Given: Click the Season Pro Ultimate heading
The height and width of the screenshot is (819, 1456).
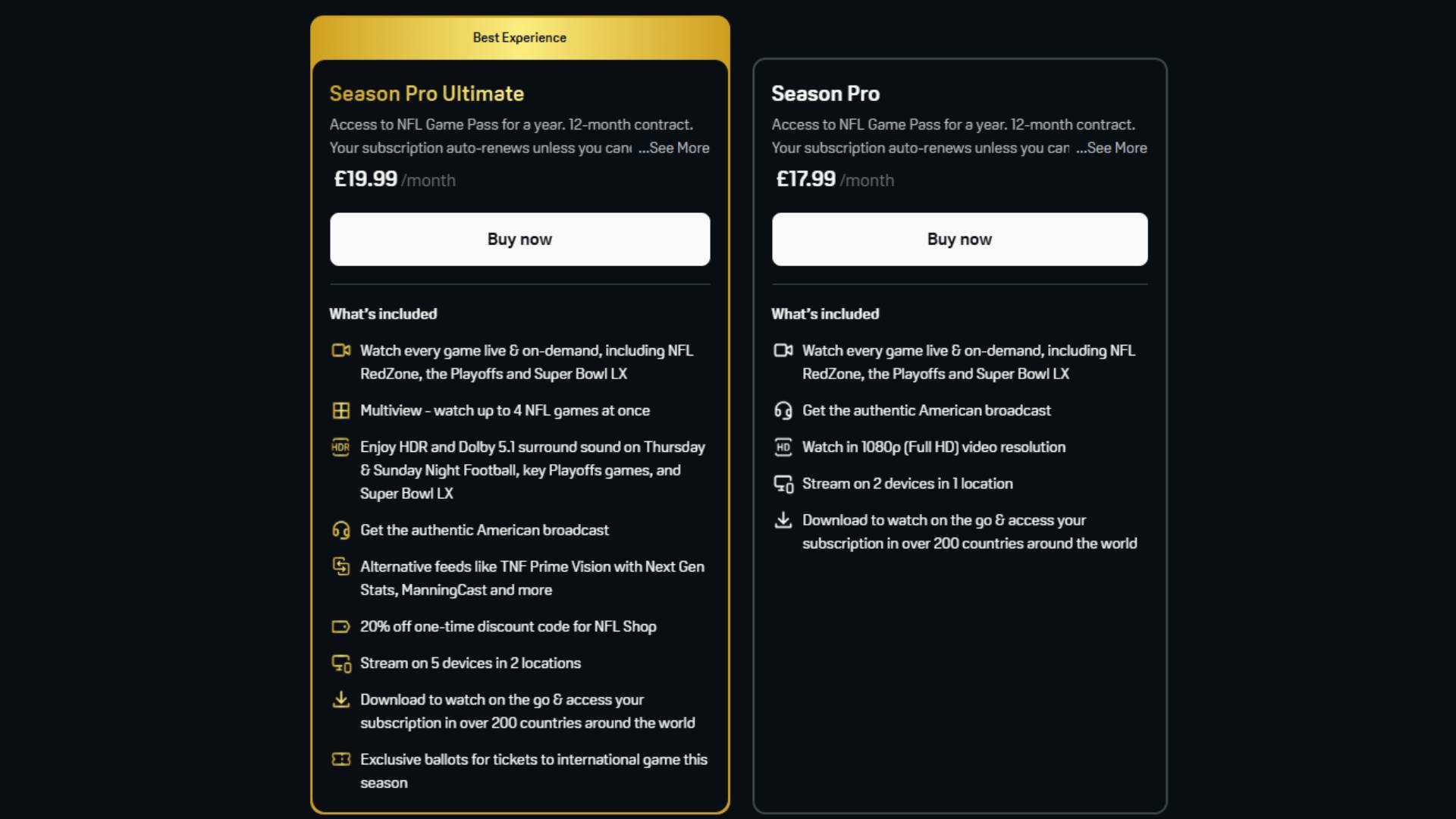Looking at the screenshot, I should point(427,93).
